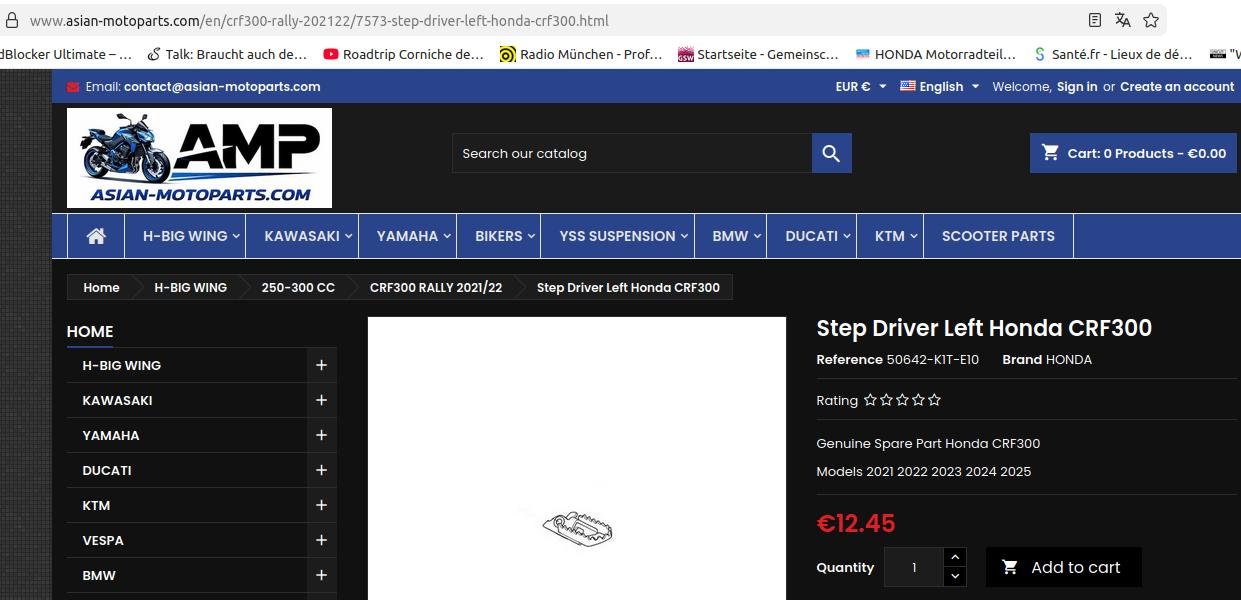Click the fifth rating star
Screen dimensions: 1241x600
tap(934, 400)
